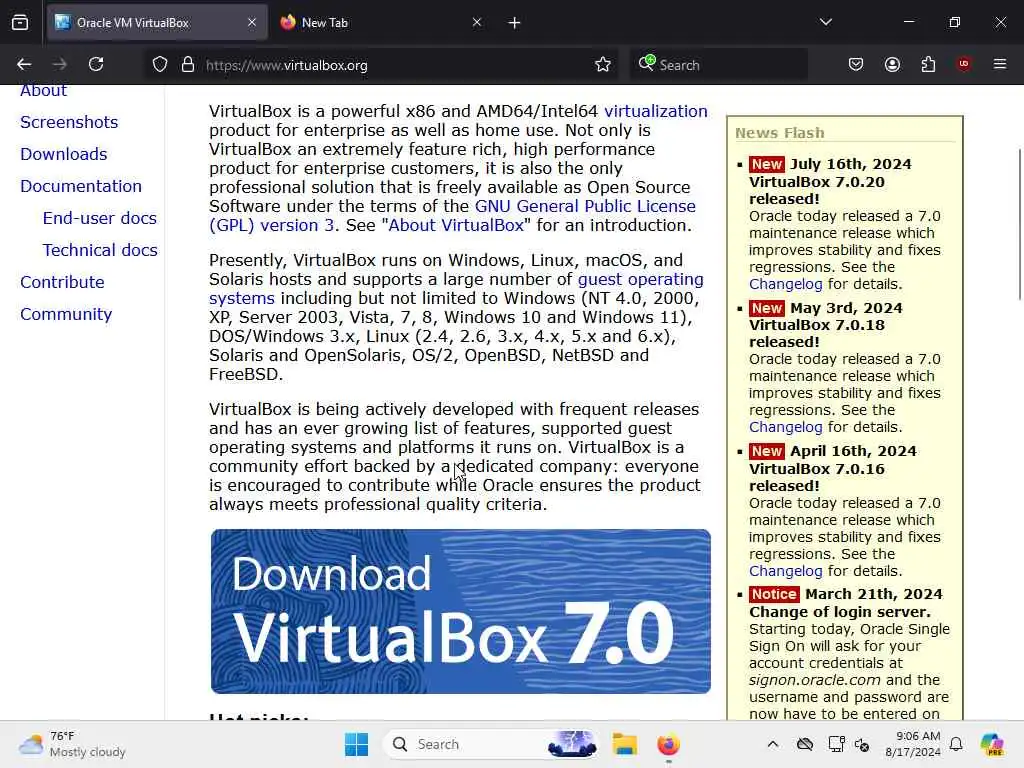The height and width of the screenshot is (768, 1024).
Task: Click the site security padlock icon
Action: [188, 65]
